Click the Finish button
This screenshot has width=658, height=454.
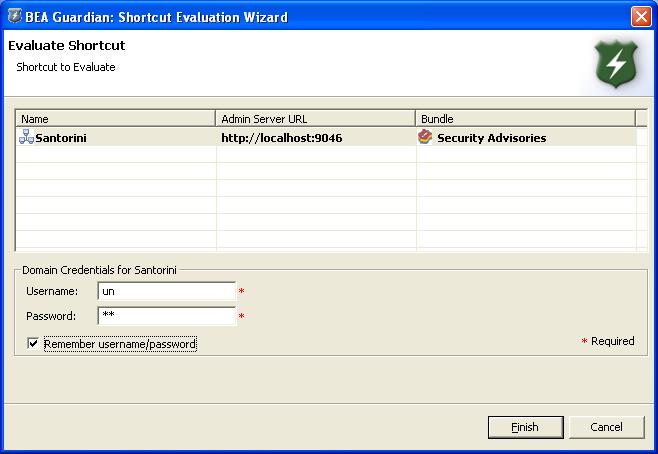click(x=525, y=427)
